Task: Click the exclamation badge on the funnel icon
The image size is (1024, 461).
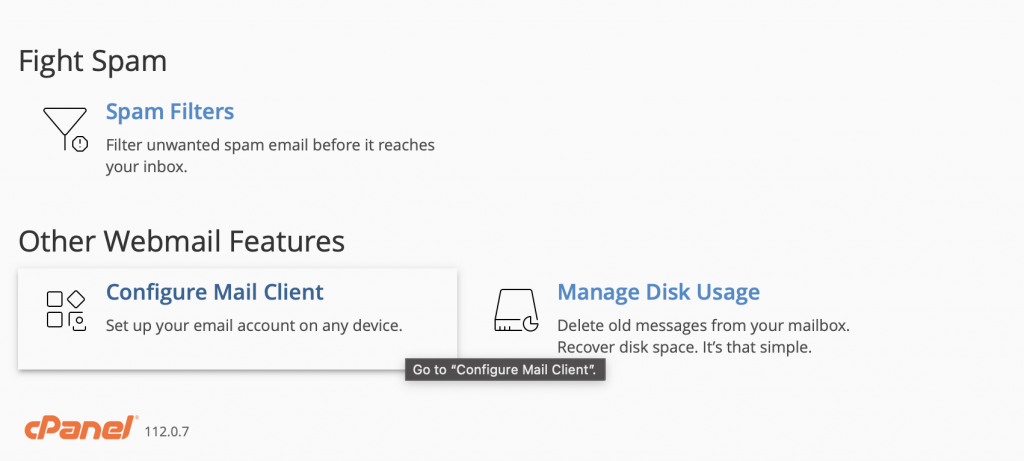Action: (x=80, y=143)
